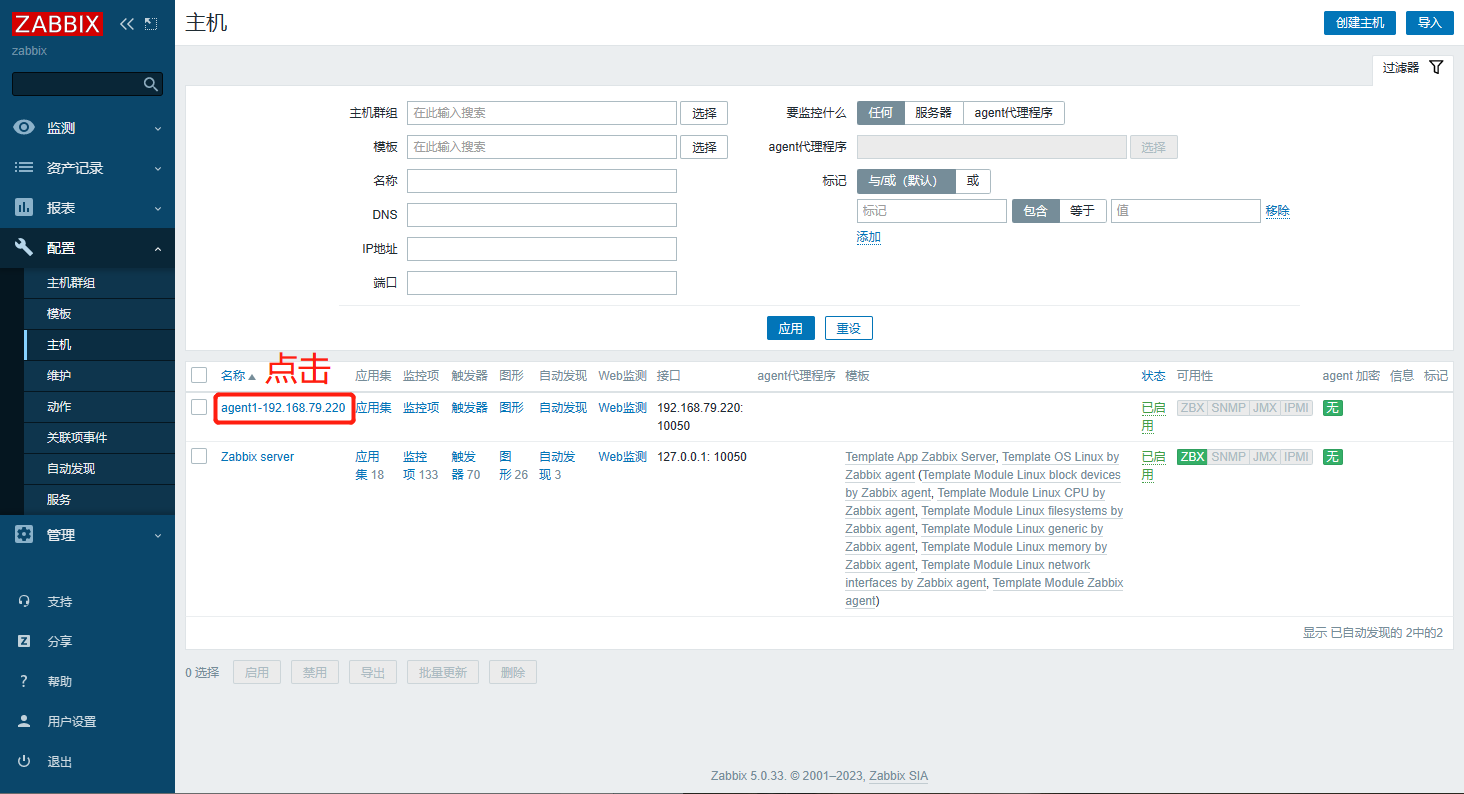Expand the 资产记录 menu chevron
The image size is (1464, 794).
click(158, 169)
